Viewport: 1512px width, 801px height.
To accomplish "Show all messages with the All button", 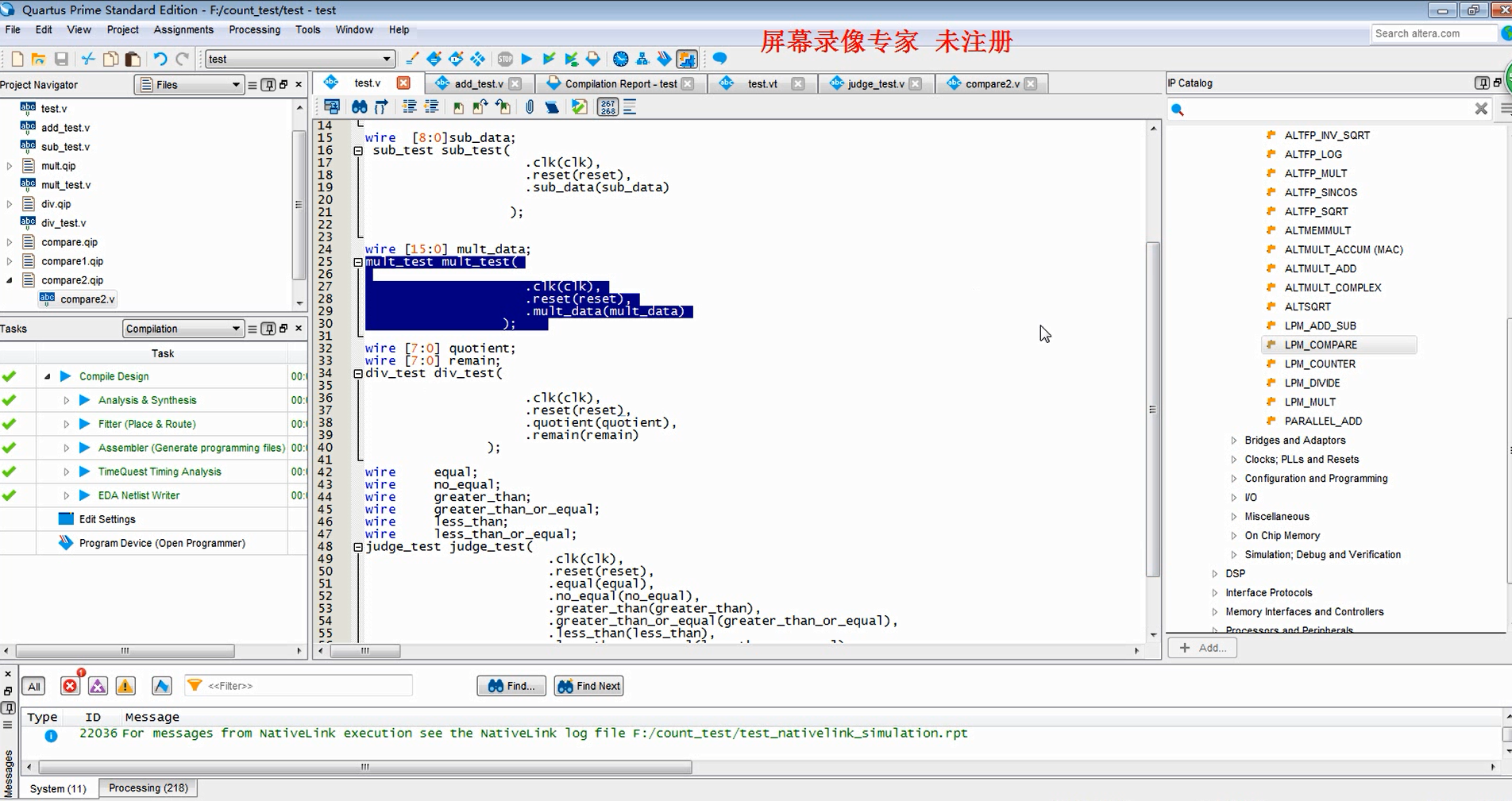I will tap(33, 687).
